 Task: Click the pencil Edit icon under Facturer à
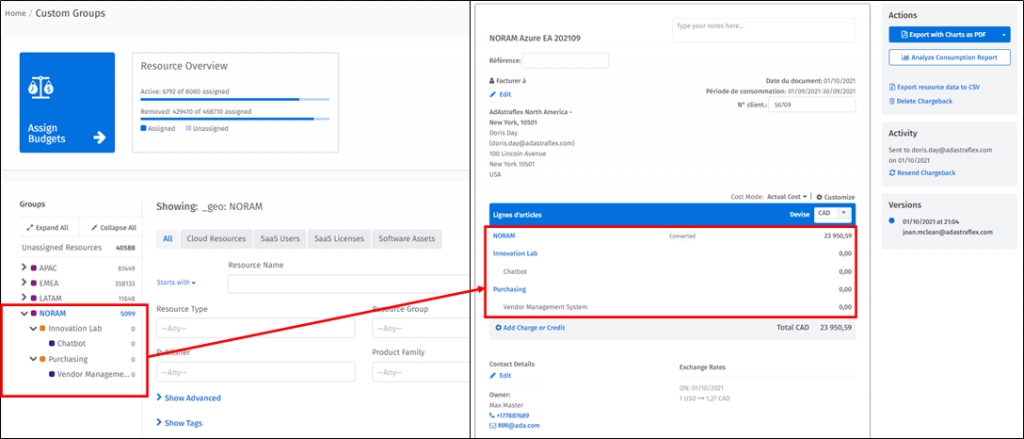(x=492, y=93)
